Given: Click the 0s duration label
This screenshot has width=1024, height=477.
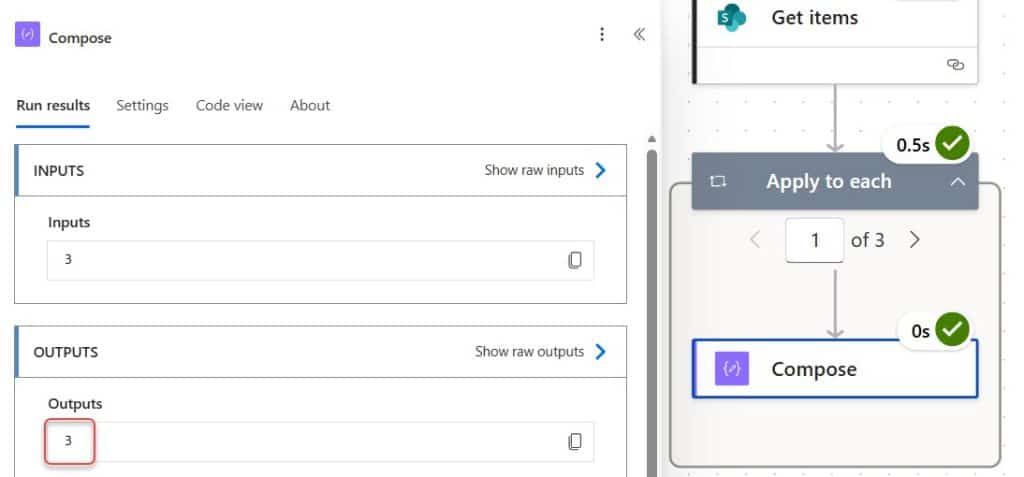Looking at the screenshot, I should [920, 332].
